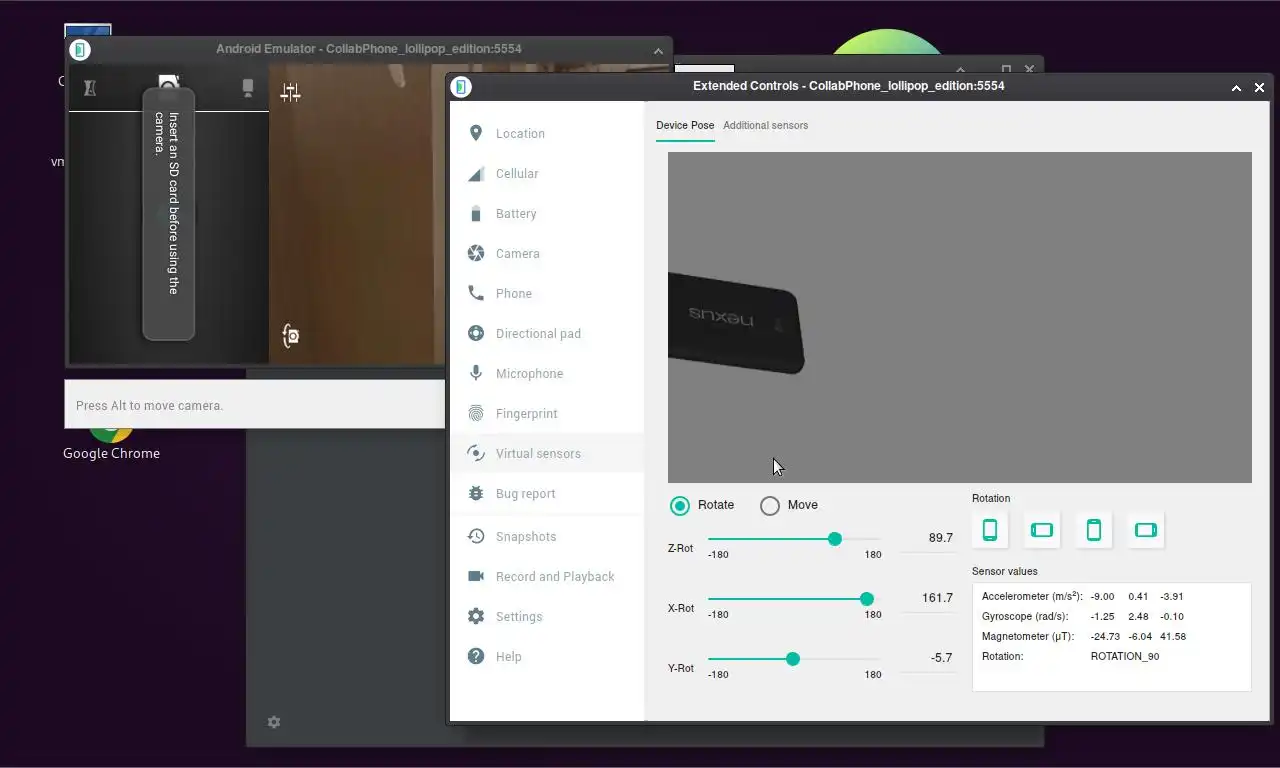This screenshot has width=1280, height=768.
Task: Click the first portrait rotation icon
Action: (990, 530)
